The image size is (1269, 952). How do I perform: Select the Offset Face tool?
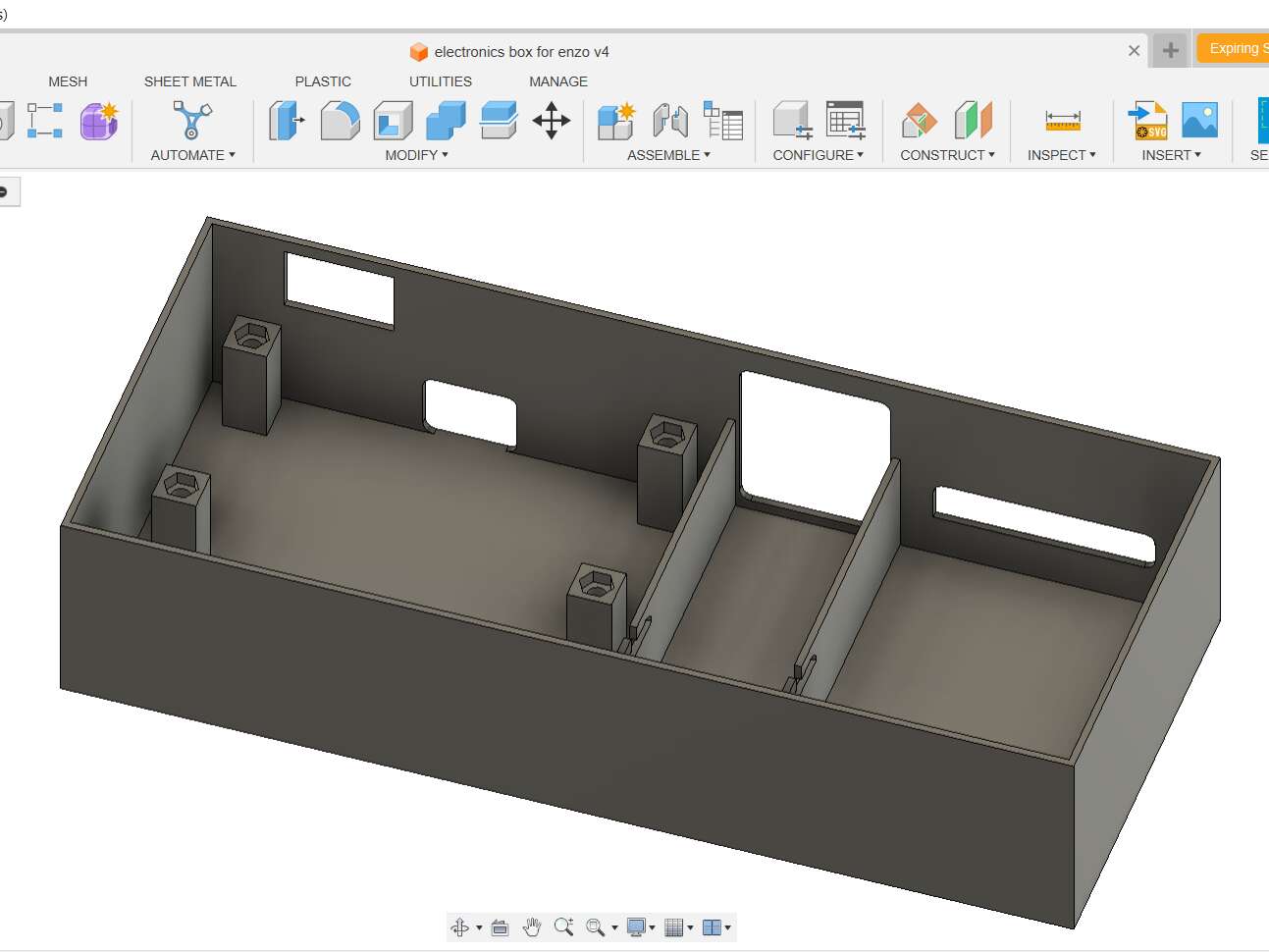pos(499,121)
